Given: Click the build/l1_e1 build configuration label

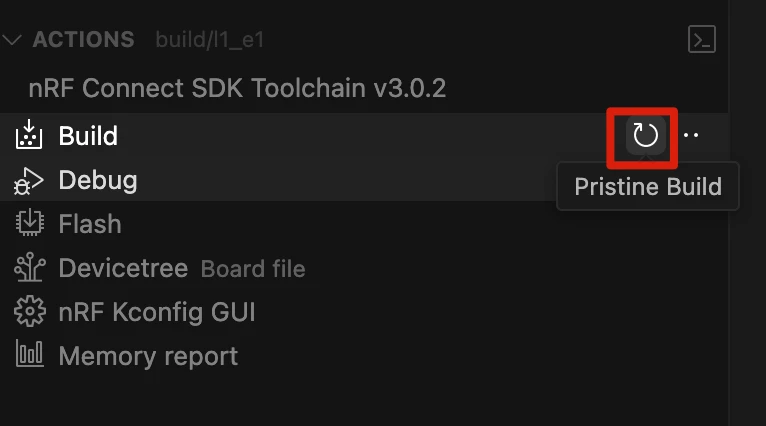Looking at the screenshot, I should [x=210, y=40].
